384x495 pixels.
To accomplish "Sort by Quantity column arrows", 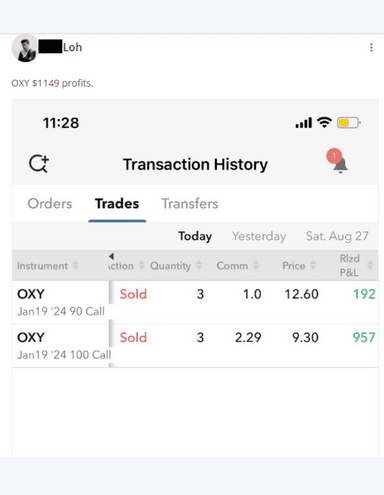I will (199, 265).
